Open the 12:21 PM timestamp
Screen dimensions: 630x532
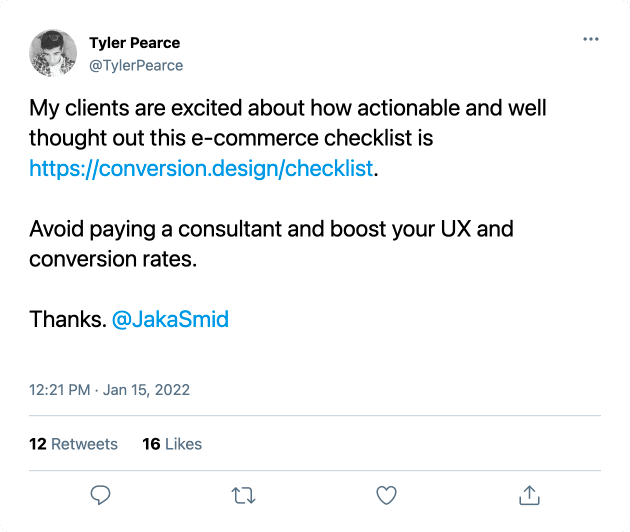[59, 390]
